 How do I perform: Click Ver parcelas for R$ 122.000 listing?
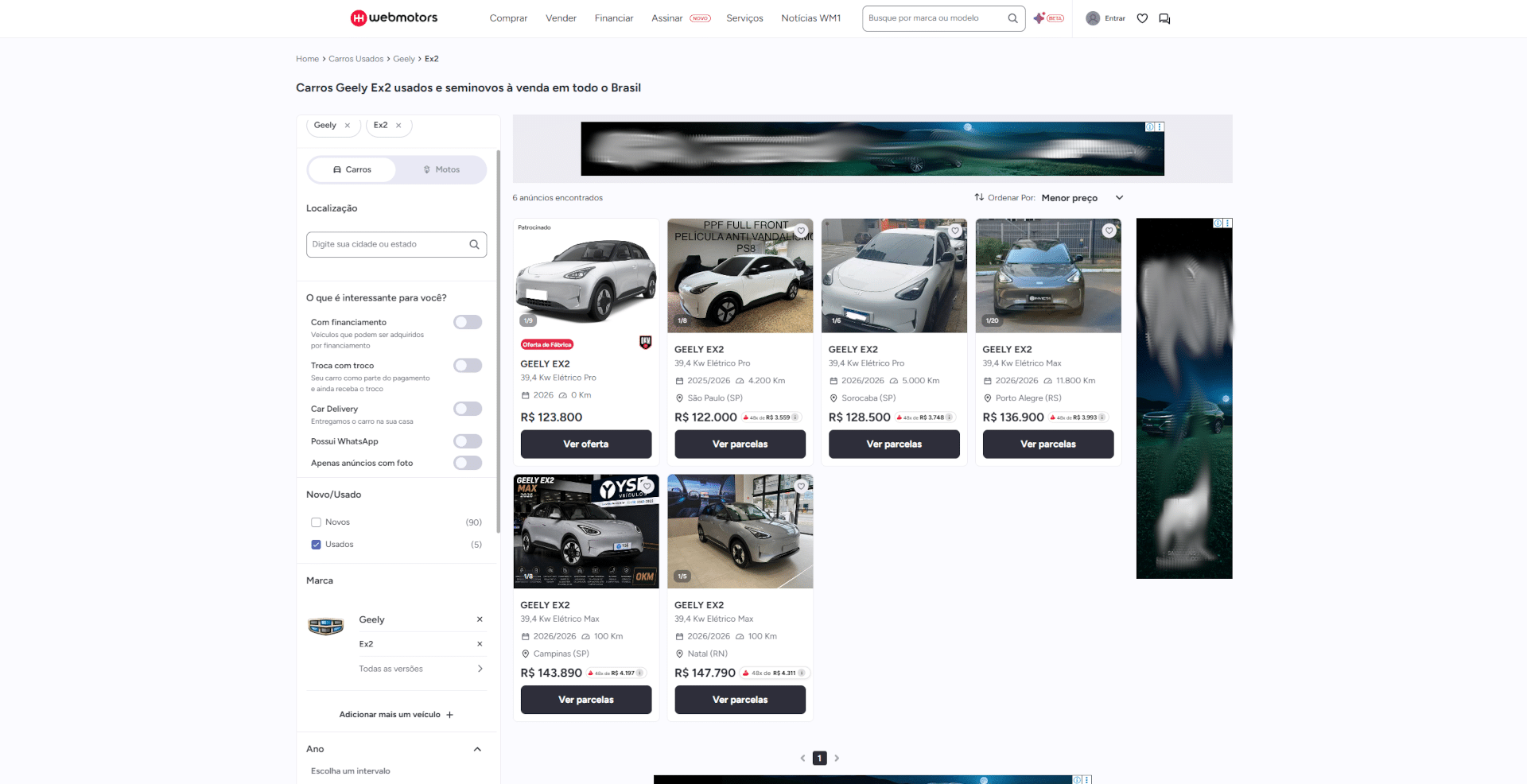[740, 444]
